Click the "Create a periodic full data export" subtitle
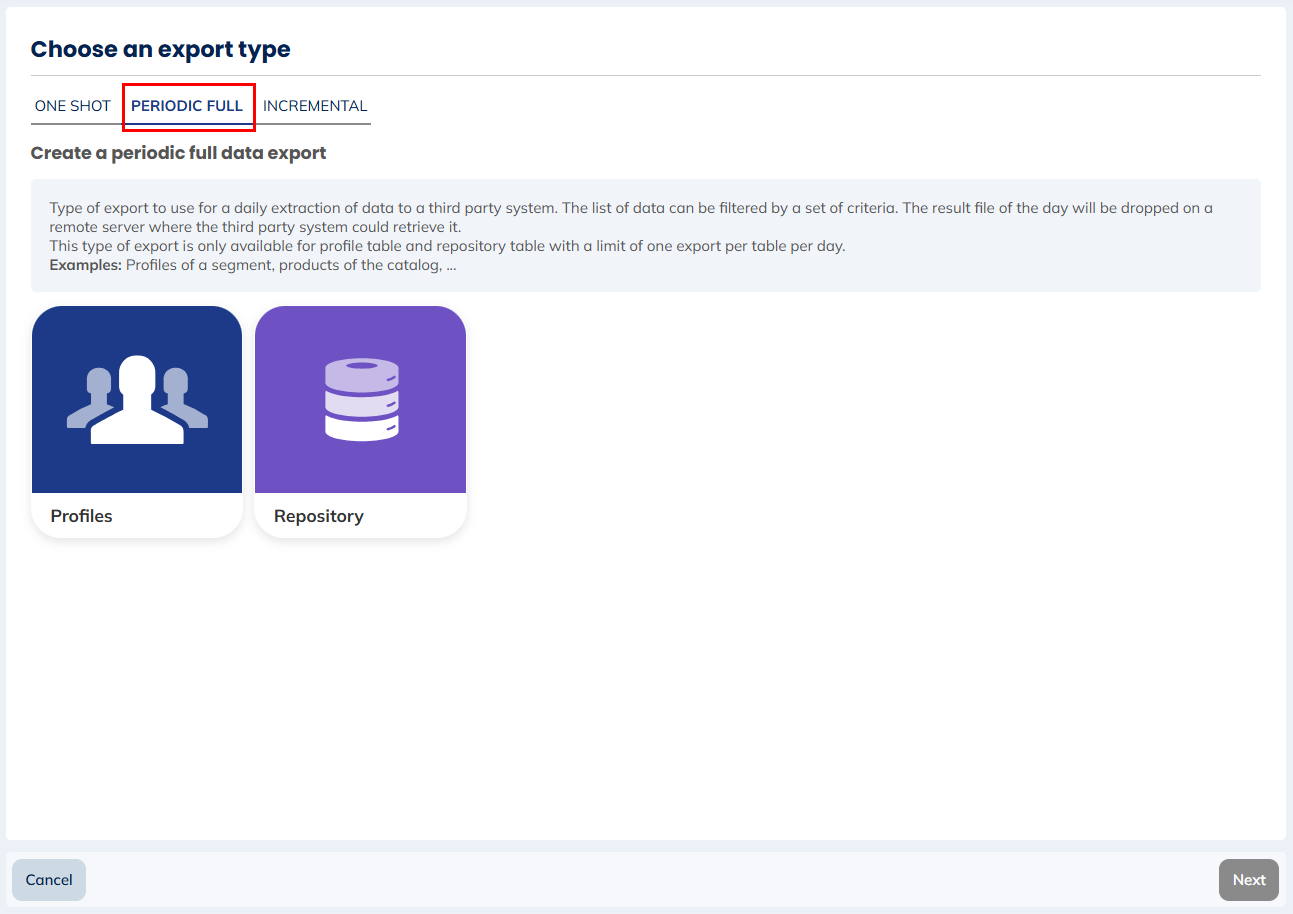 pyautogui.click(x=178, y=153)
